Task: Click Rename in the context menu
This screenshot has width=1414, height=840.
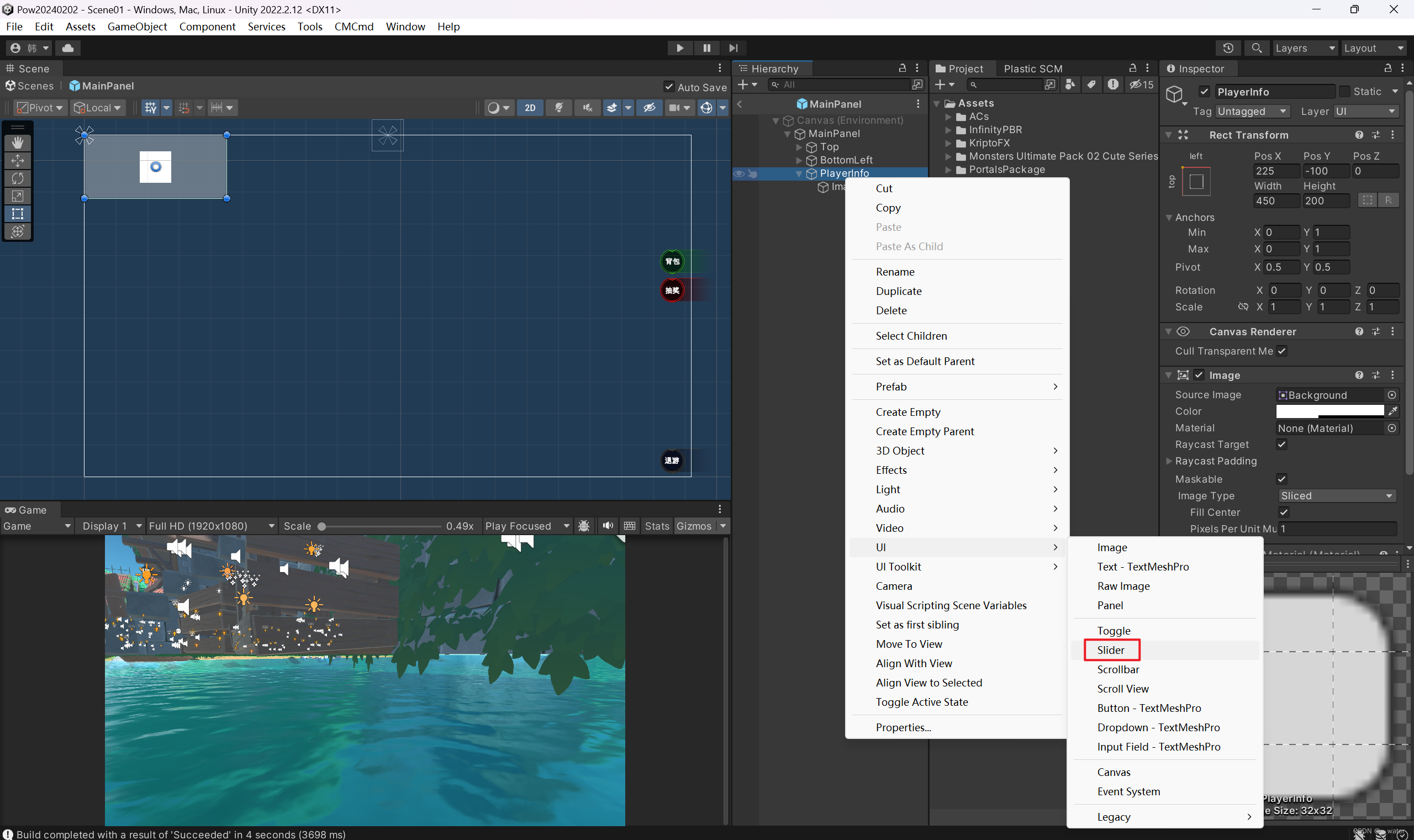Action: [x=894, y=272]
